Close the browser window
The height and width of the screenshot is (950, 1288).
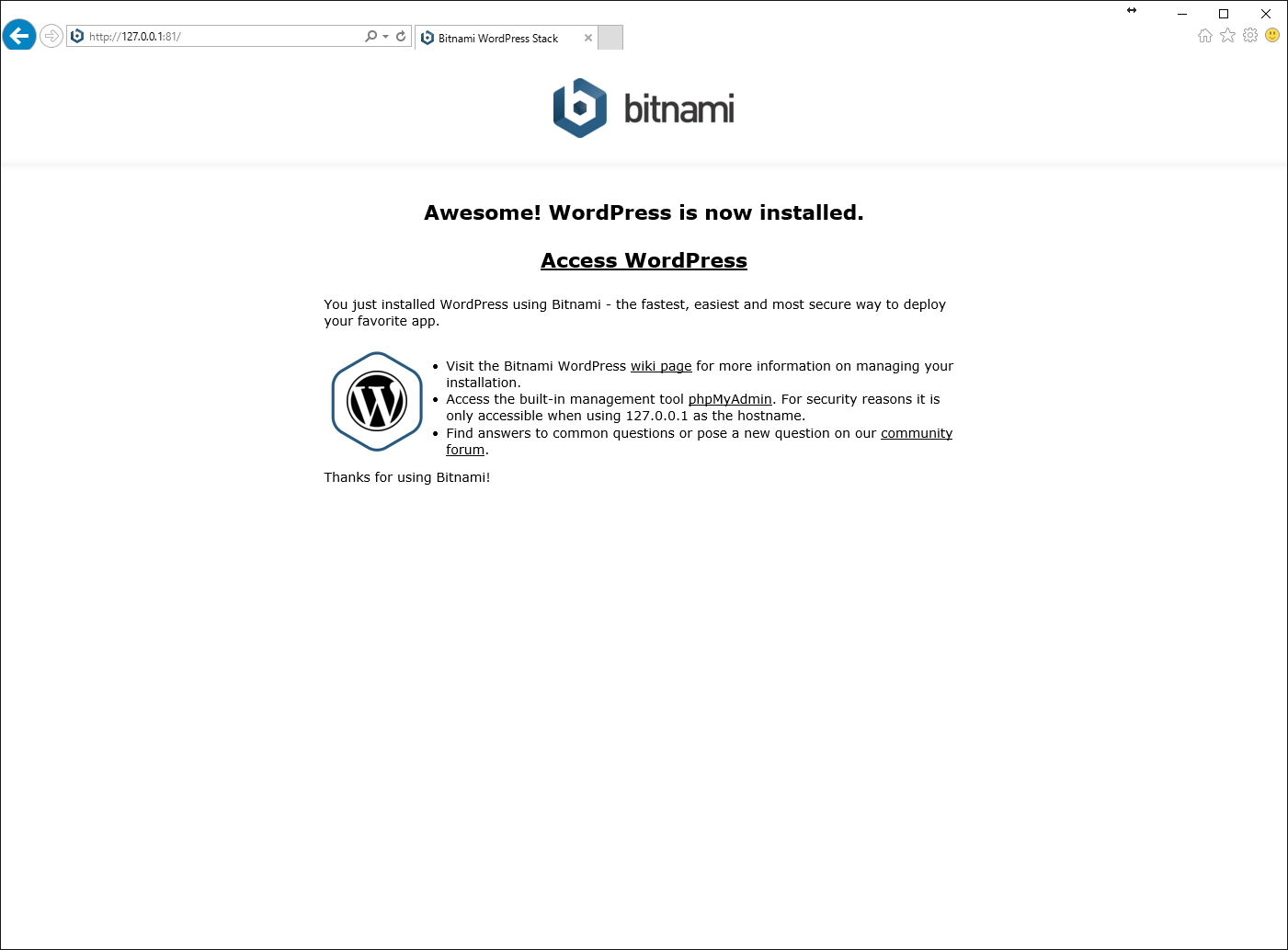[x=1266, y=14]
